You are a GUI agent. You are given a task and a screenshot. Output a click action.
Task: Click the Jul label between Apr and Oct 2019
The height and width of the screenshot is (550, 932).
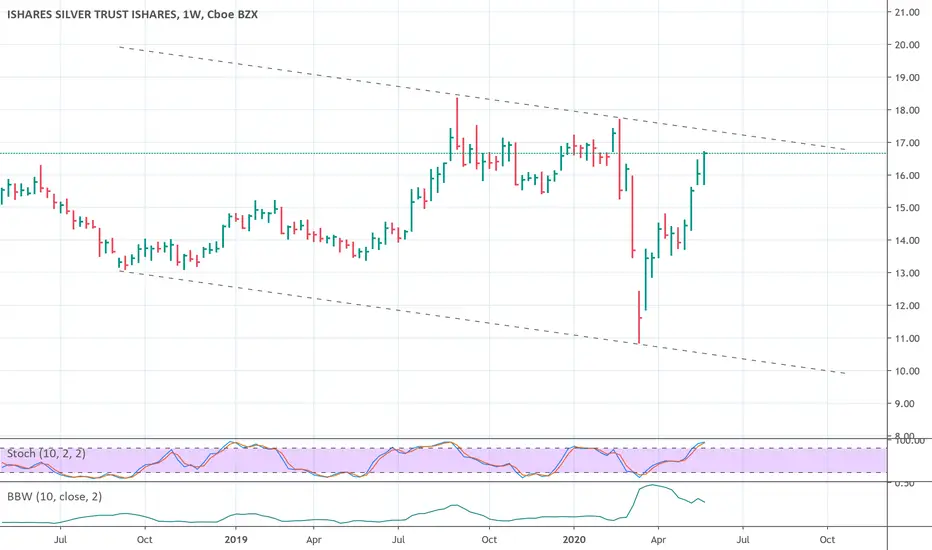(398, 540)
